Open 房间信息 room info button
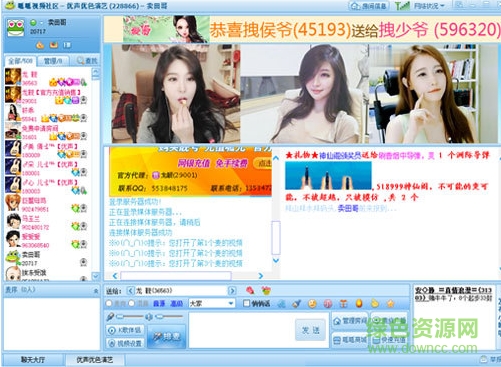Screen dimensions: 501x367 click(370, 6)
